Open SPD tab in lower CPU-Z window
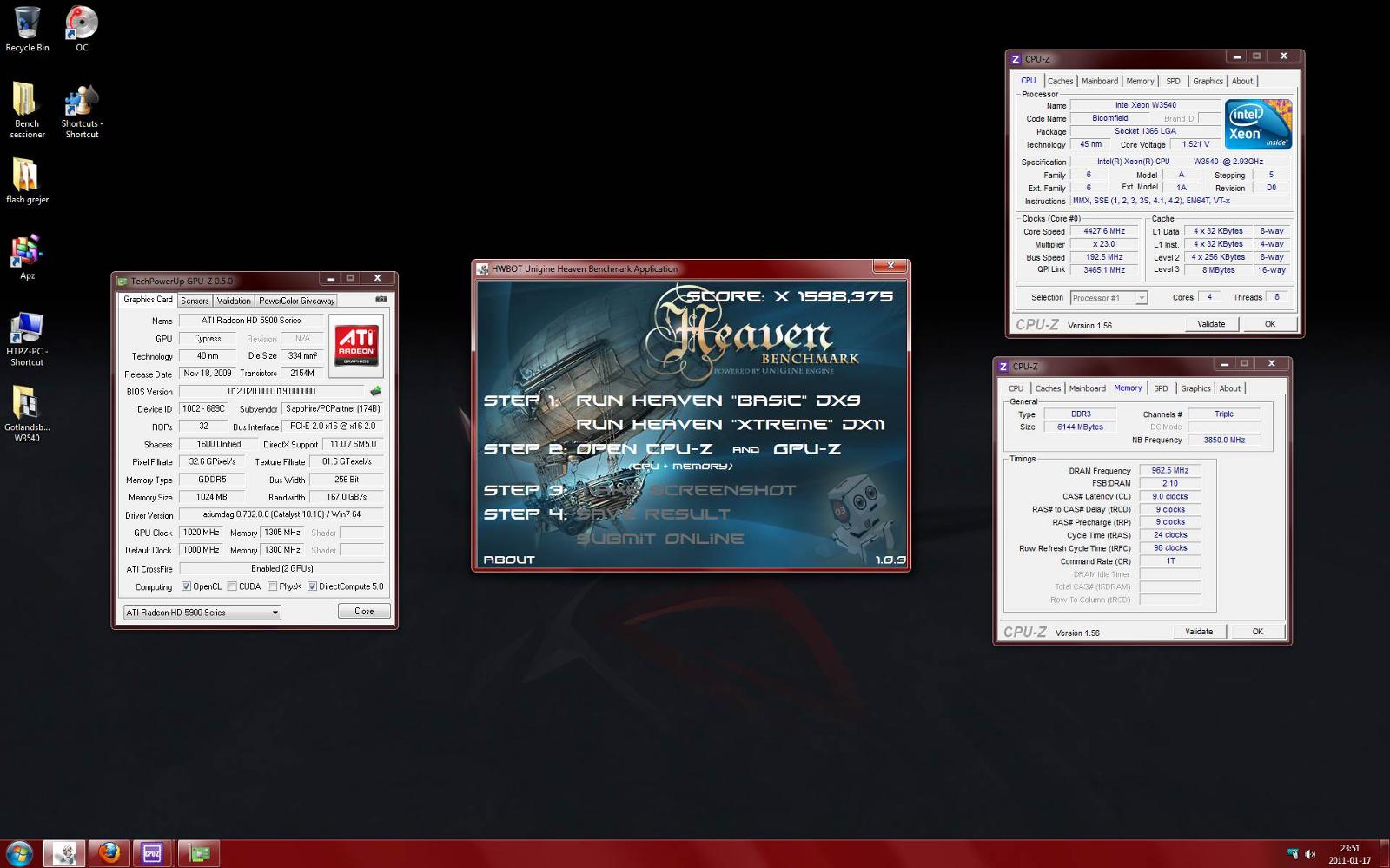 1161,388
